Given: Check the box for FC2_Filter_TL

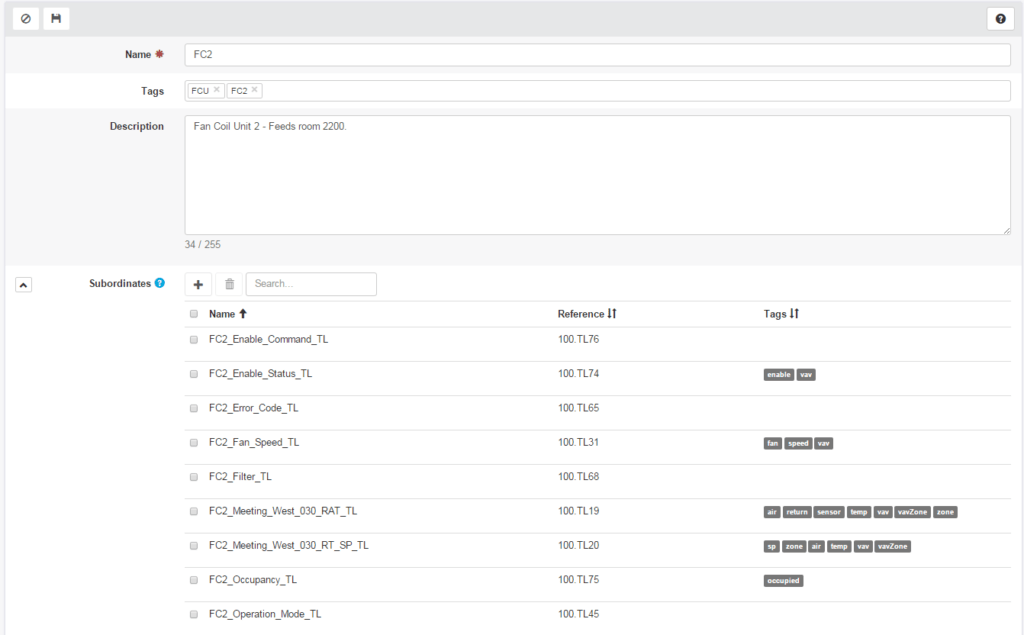Looking at the screenshot, I should coord(194,477).
